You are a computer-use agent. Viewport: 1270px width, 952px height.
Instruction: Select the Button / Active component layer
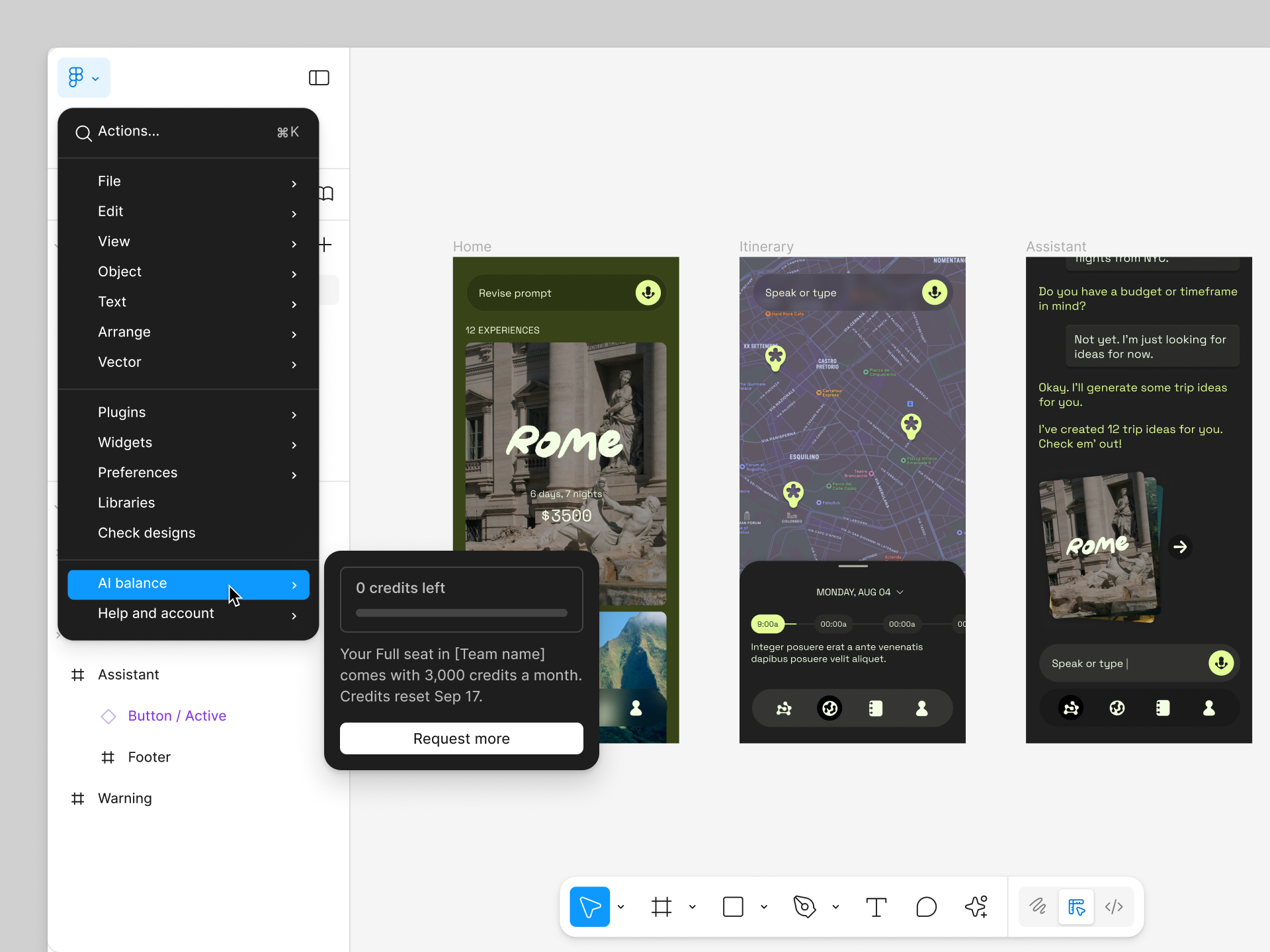tap(177, 716)
